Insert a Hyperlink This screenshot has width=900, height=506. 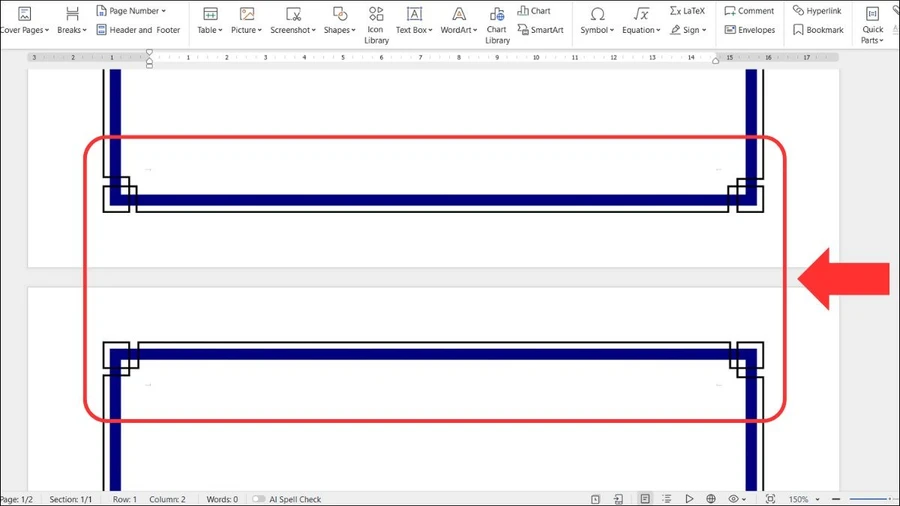pyautogui.click(x=817, y=10)
